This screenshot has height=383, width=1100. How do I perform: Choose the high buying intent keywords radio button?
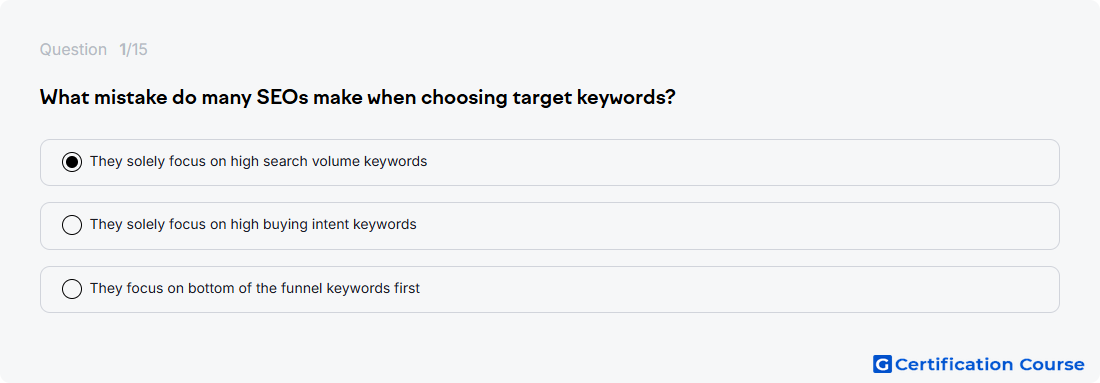(x=72, y=225)
